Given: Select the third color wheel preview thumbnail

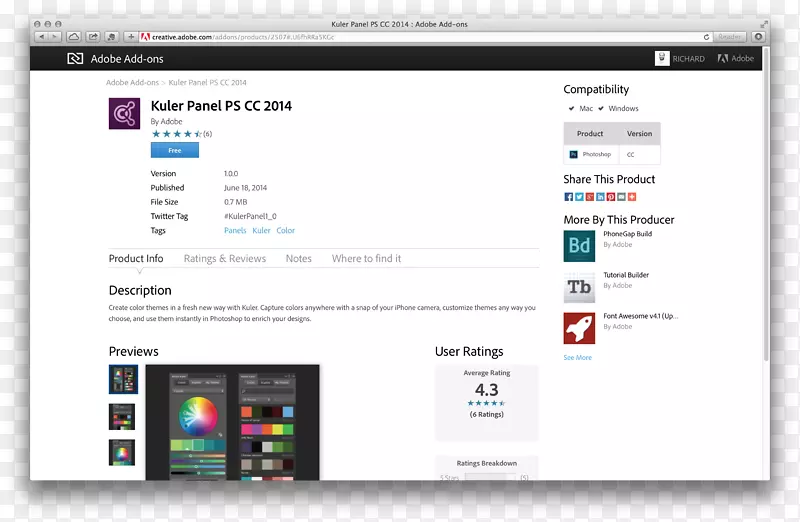Looking at the screenshot, I should pyautogui.click(x=122, y=453).
